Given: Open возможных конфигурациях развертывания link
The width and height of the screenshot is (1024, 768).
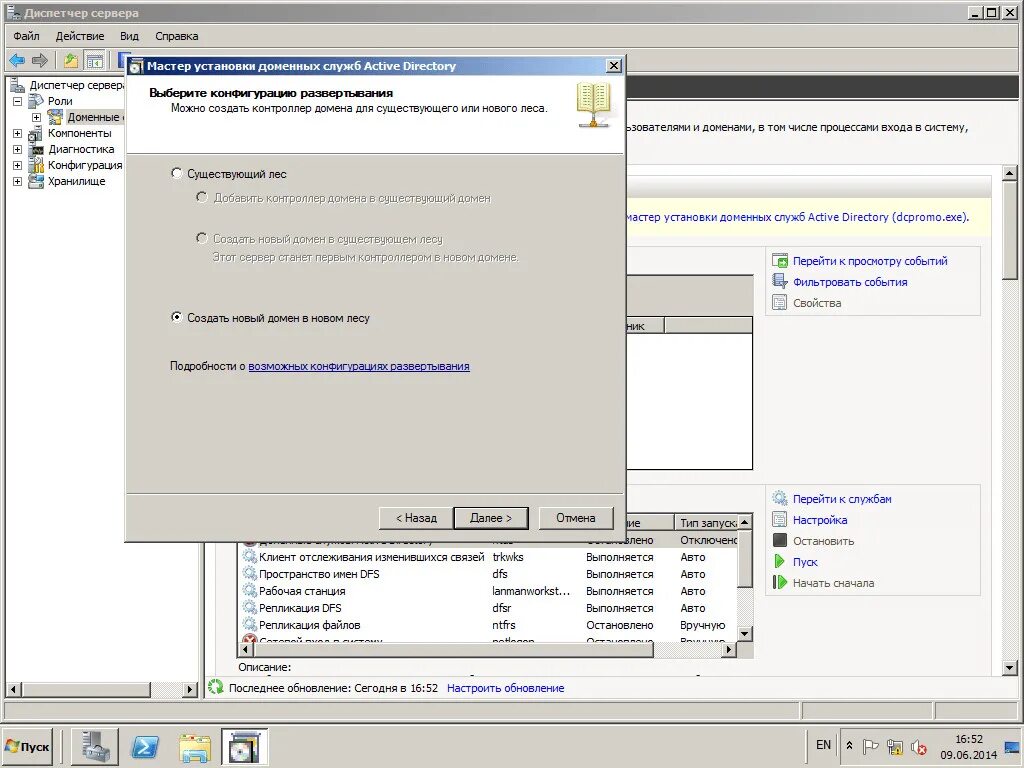Looking at the screenshot, I should click(x=359, y=366).
